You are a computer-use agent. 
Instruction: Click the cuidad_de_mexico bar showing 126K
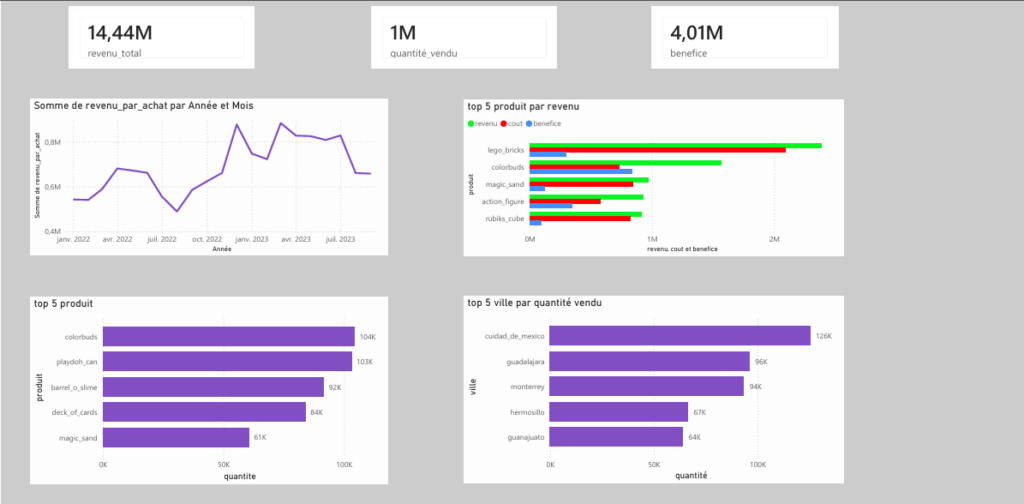[x=680, y=336]
